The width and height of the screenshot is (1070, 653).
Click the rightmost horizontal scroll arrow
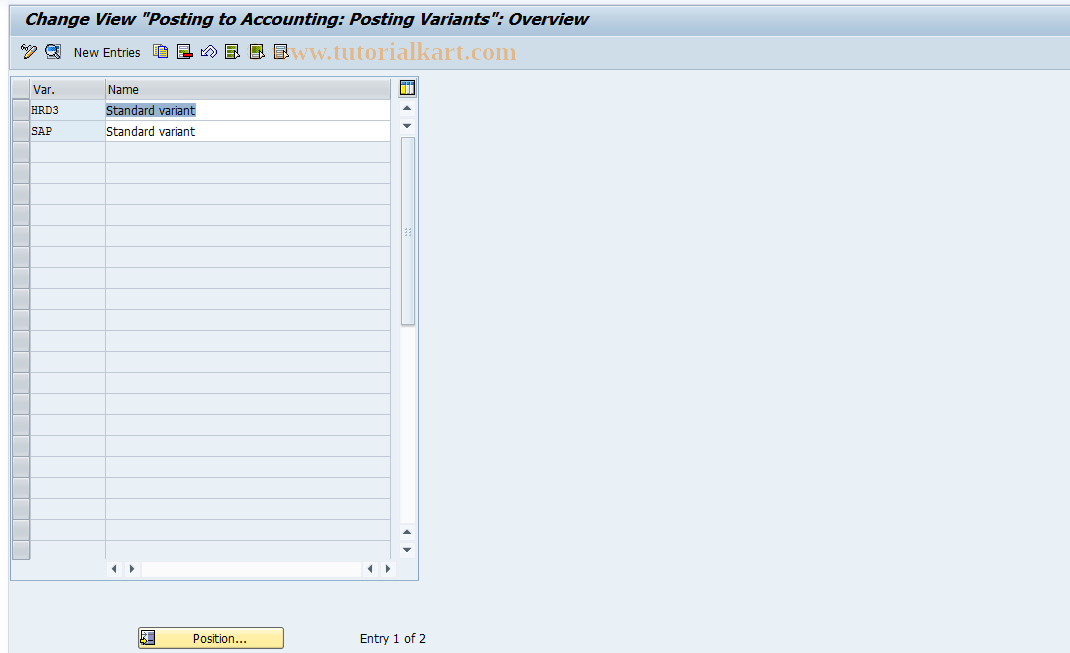(388, 569)
